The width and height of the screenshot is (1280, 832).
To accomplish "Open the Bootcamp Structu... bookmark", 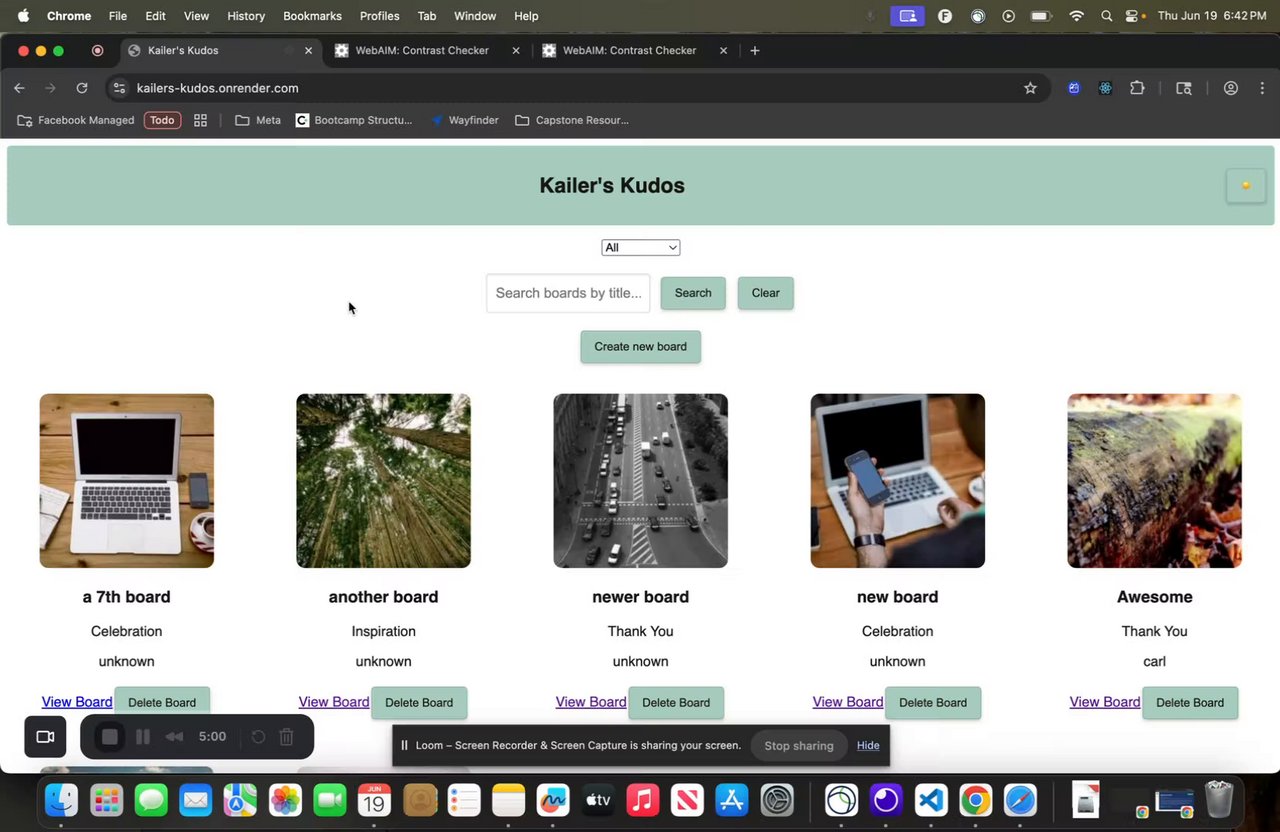I will [x=354, y=120].
